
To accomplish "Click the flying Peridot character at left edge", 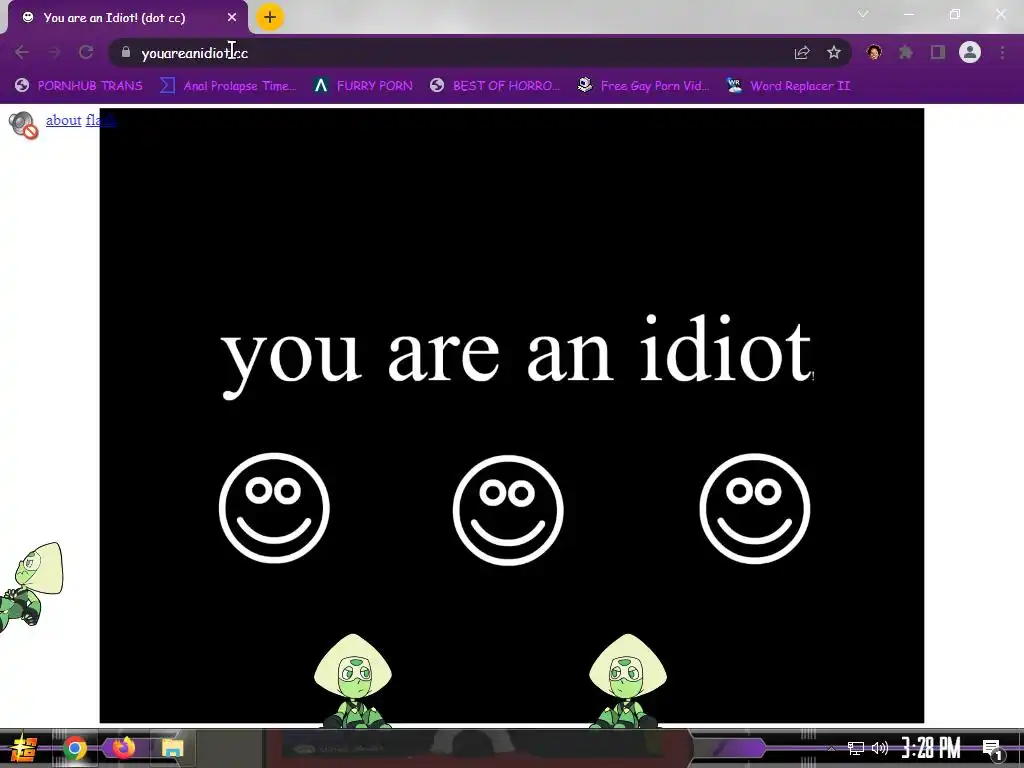I will pos(31,586).
